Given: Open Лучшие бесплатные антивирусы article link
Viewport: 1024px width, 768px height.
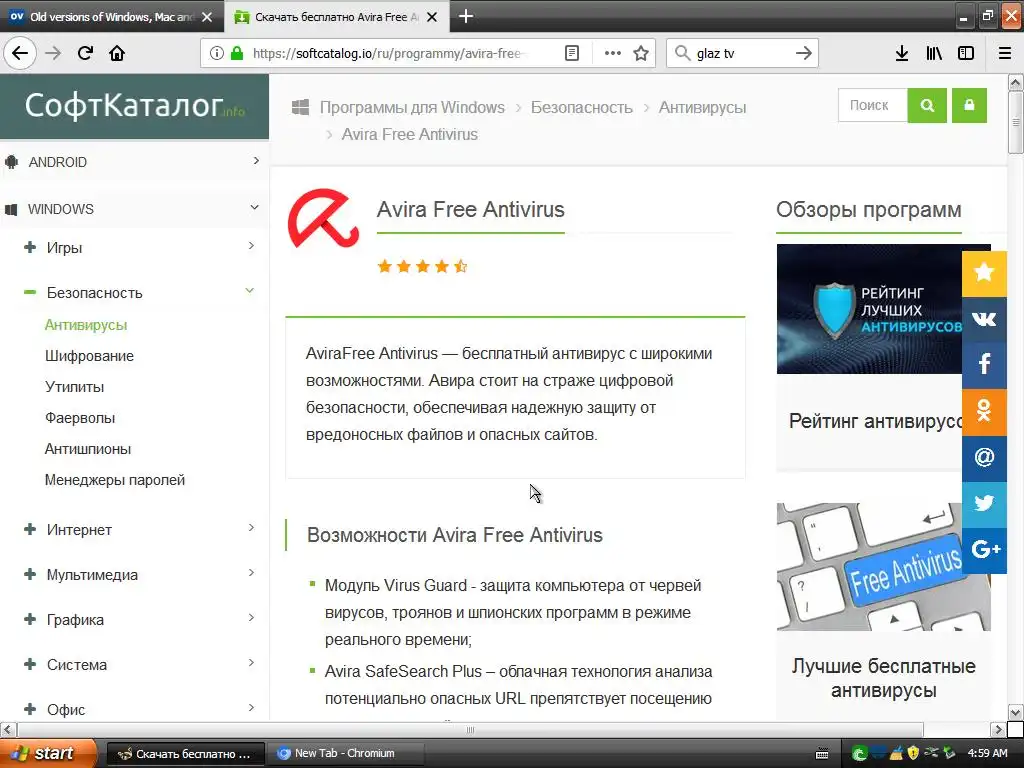Looking at the screenshot, I should (884, 678).
